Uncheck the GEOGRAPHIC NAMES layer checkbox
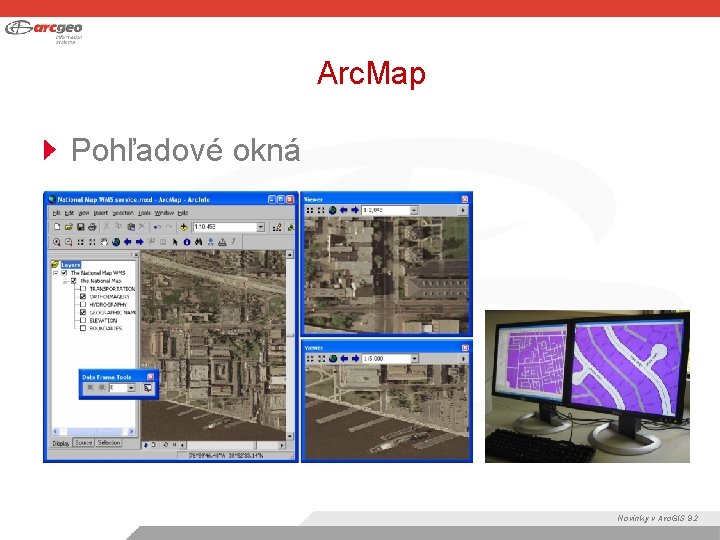This screenshot has height=540, width=720. tap(83, 312)
